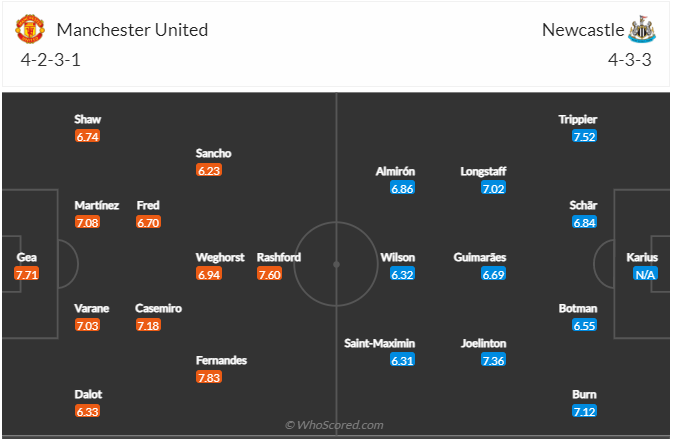Viewport: 675px width, 439px height.
Task: Click the WhoScored.com watermark
Action: (335, 425)
